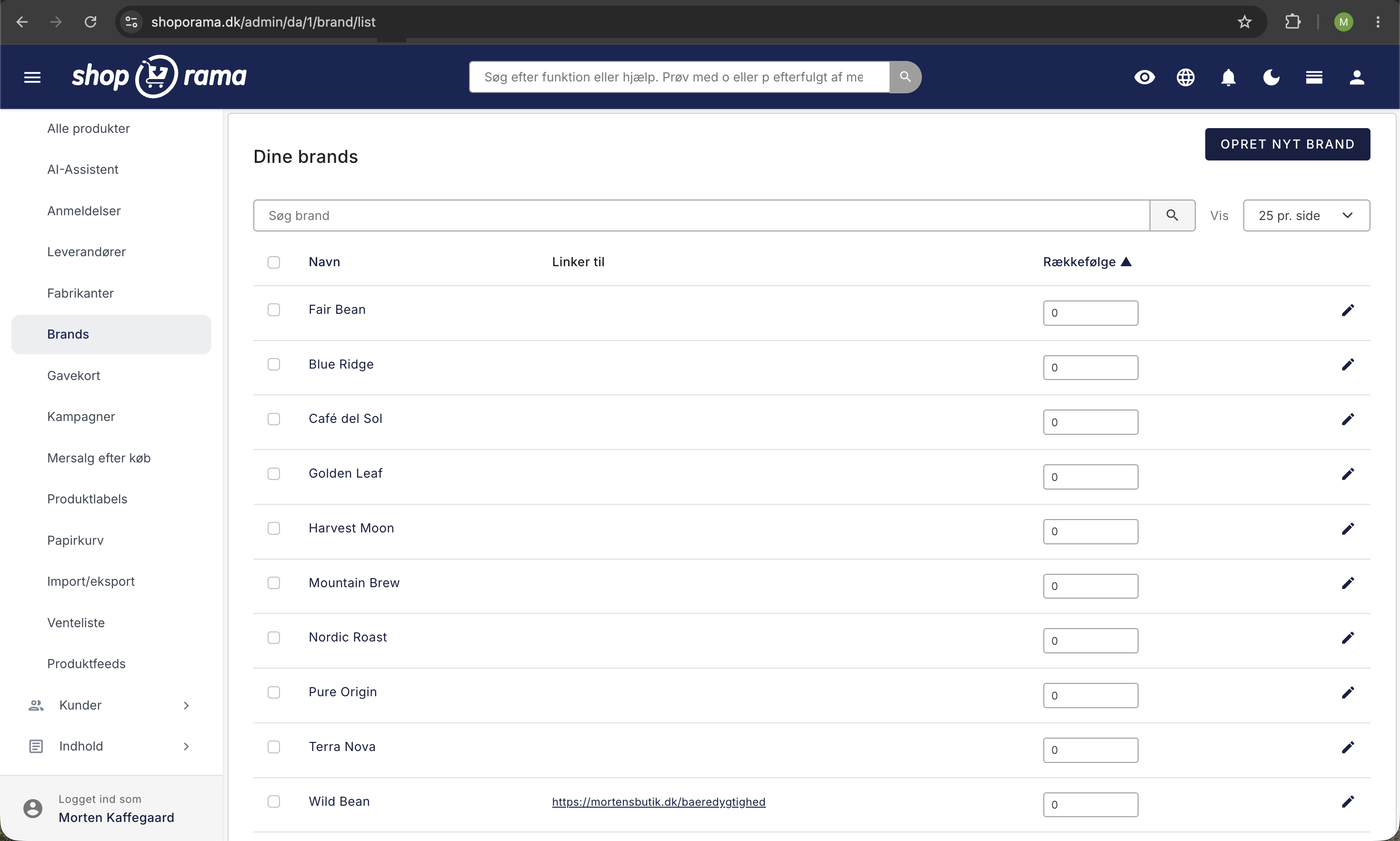This screenshot has width=1400, height=841.
Task: Open the 25 pr. side dropdown
Action: [x=1306, y=215]
